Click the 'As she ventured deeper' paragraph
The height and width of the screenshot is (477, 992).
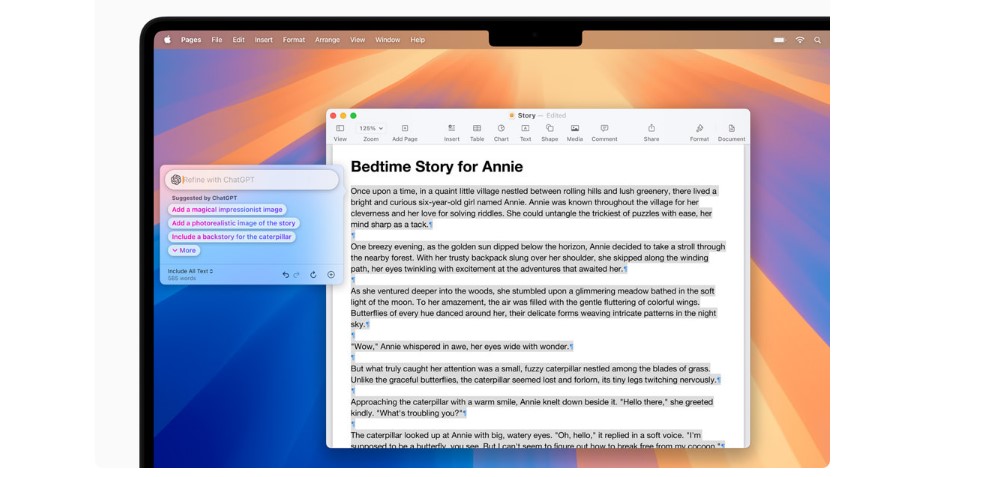click(x=534, y=307)
